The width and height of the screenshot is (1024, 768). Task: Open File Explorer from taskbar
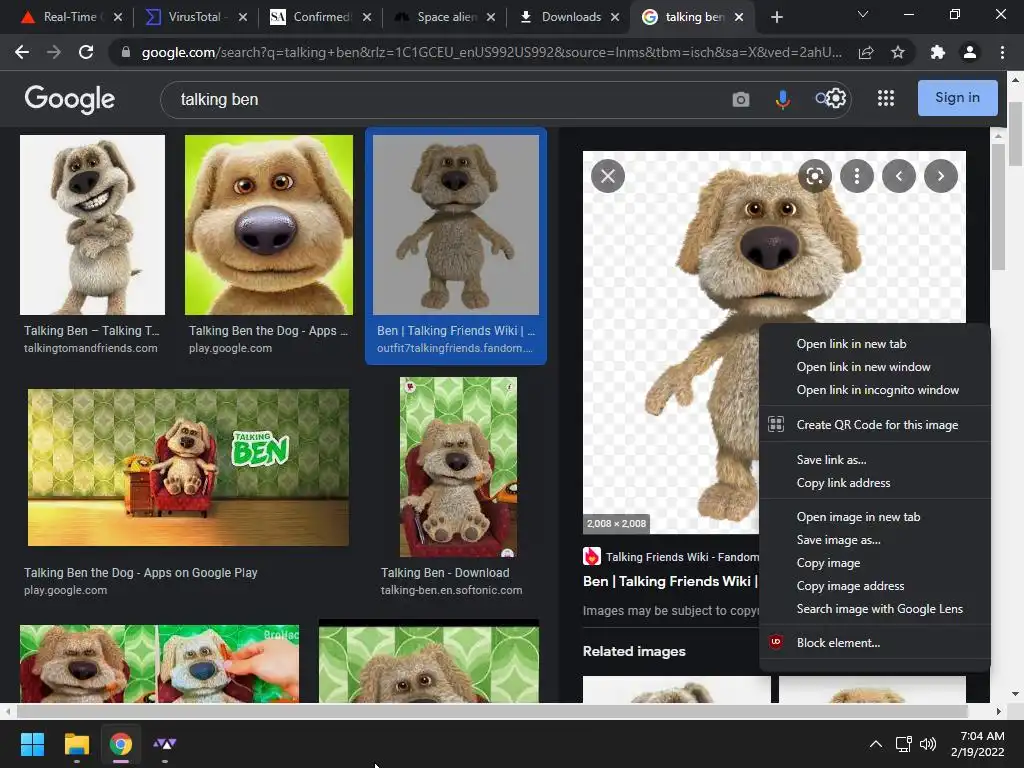coord(76,744)
